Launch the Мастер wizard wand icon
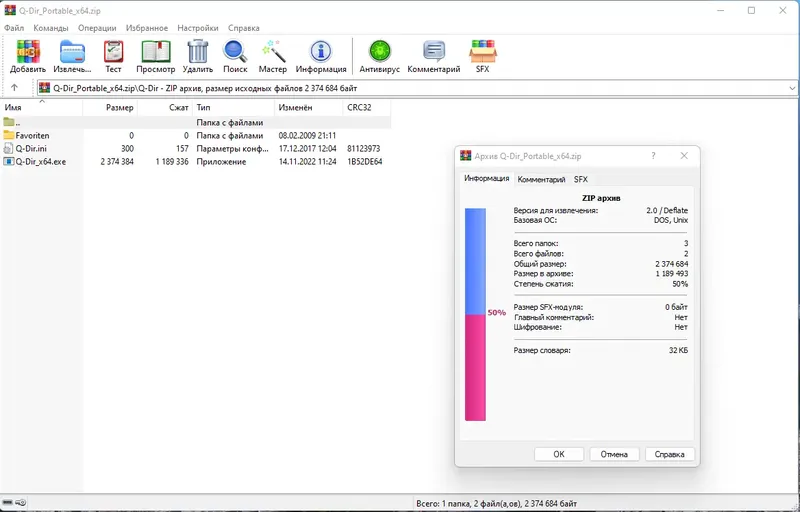The width and height of the screenshot is (800, 512). tap(273, 52)
